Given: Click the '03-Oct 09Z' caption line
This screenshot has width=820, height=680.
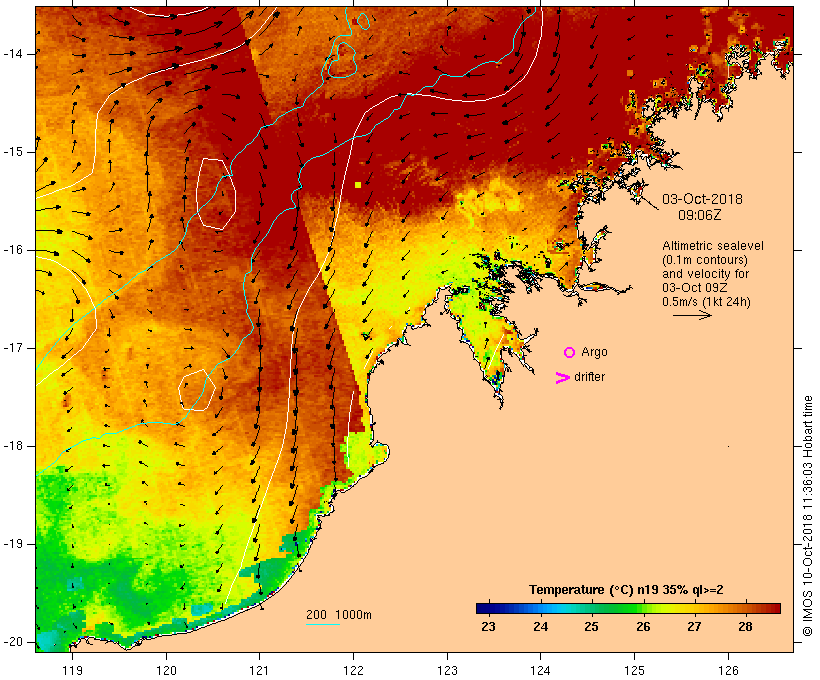Looking at the screenshot, I should tap(694, 288).
